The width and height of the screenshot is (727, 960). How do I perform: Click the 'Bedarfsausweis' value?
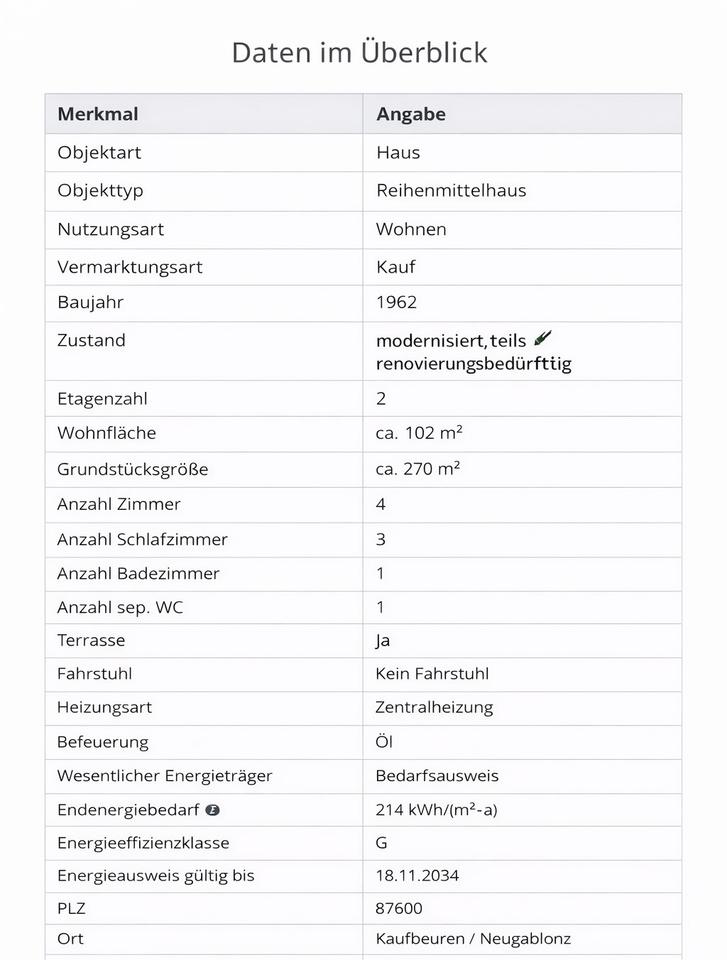437,775
